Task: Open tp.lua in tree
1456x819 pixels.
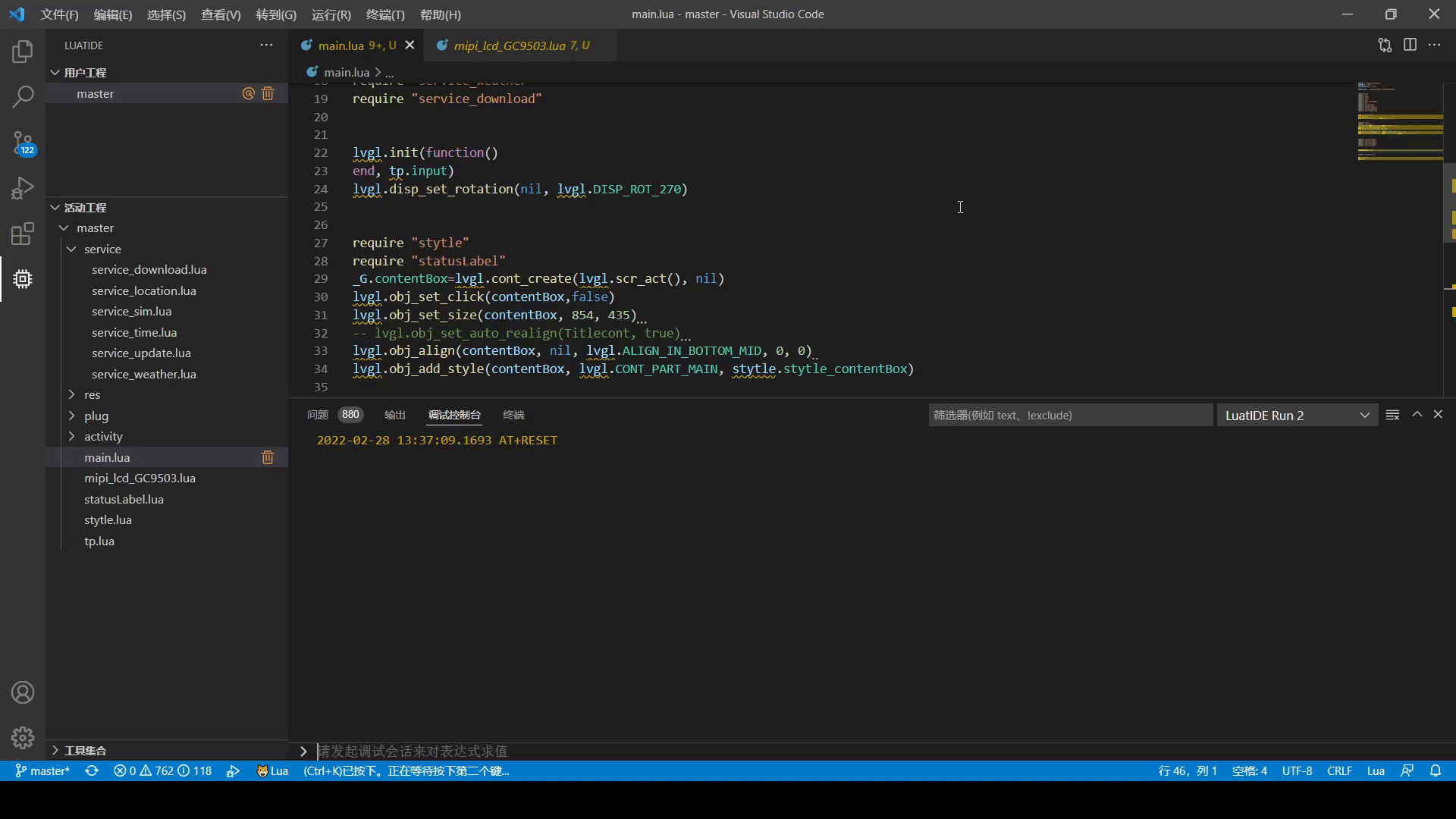Action: pyautogui.click(x=99, y=541)
